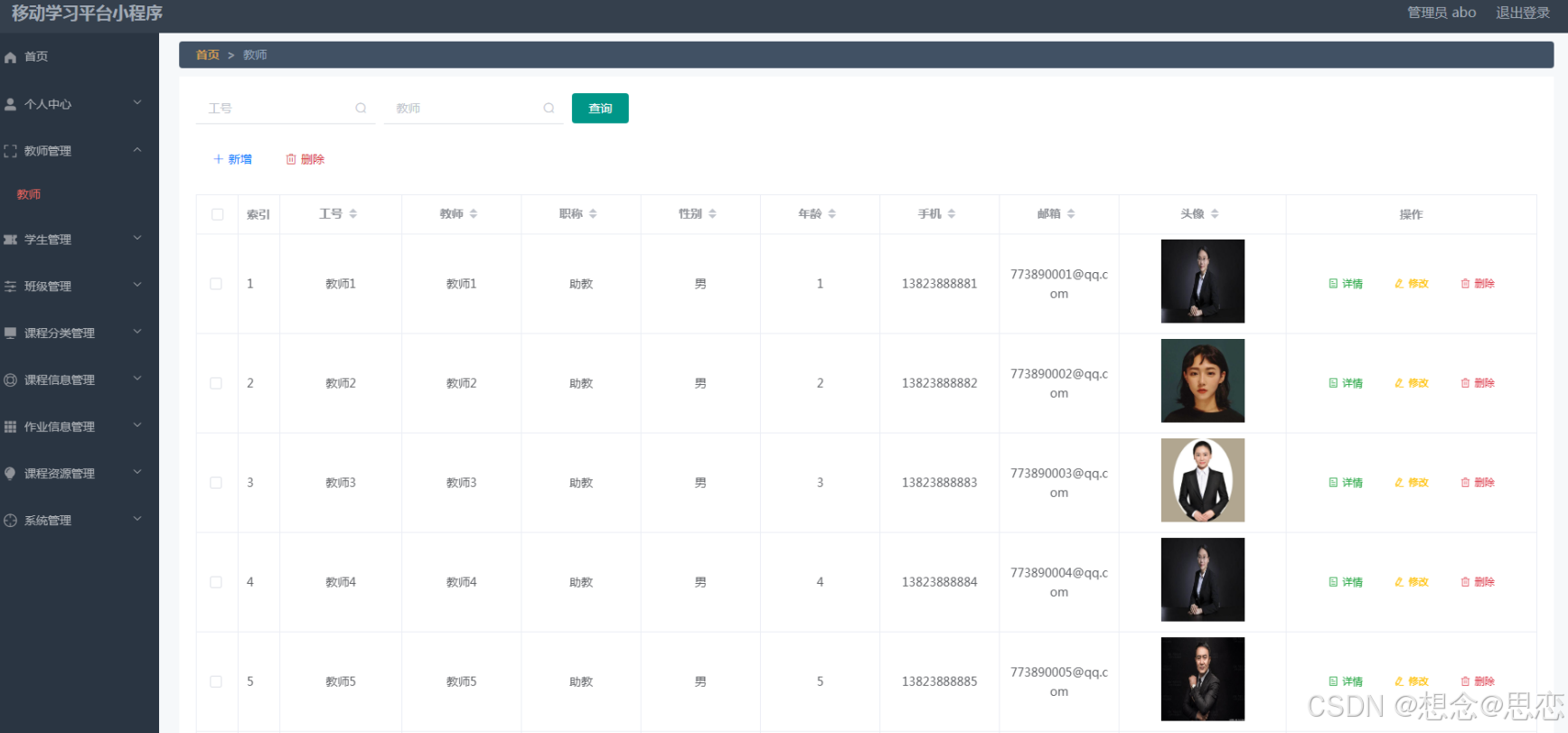
Task: Open the 学生管理 sidebar menu
Action: pyautogui.click(x=80, y=240)
